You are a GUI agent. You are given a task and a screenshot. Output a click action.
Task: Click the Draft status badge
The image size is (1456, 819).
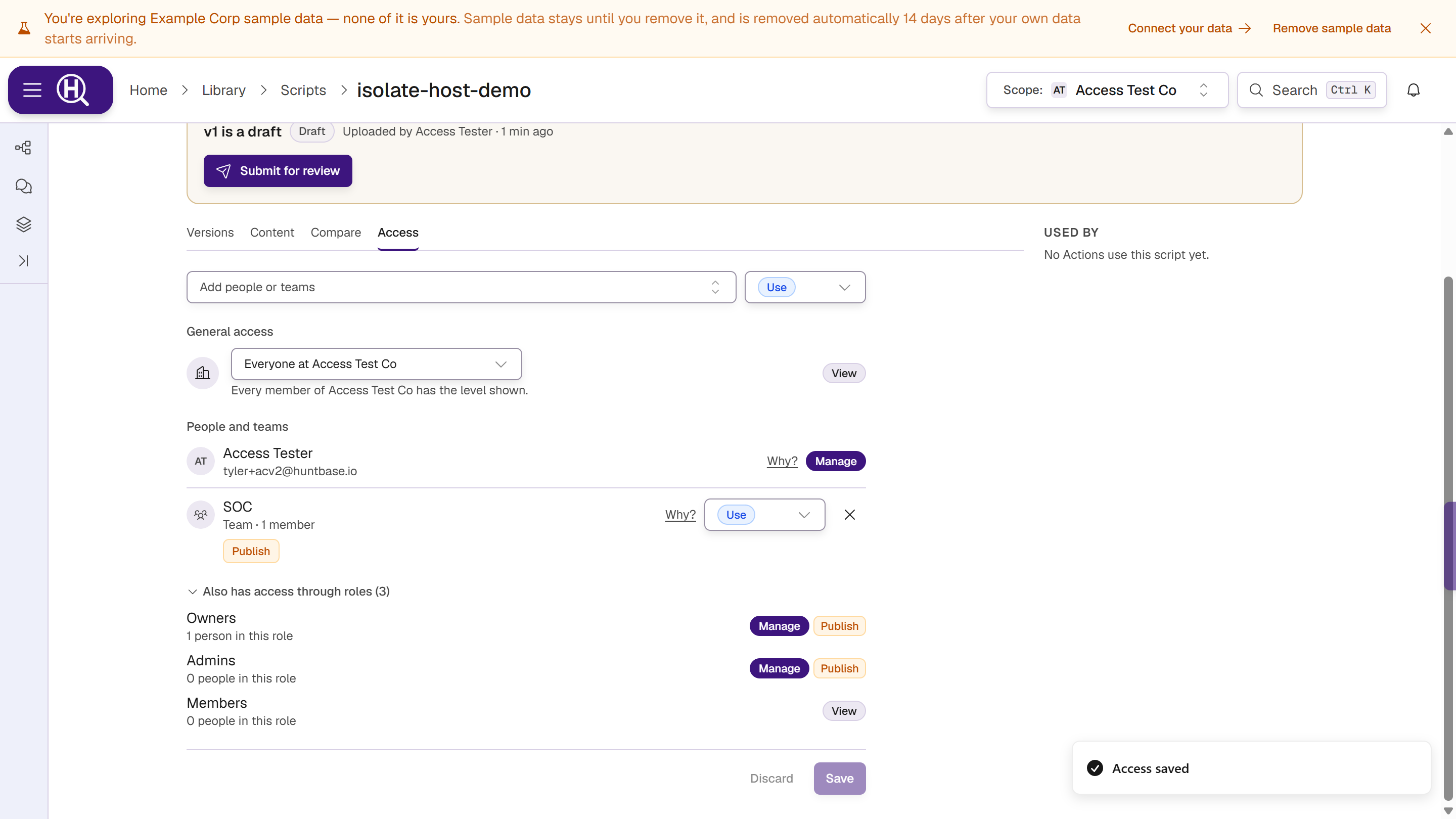312,131
